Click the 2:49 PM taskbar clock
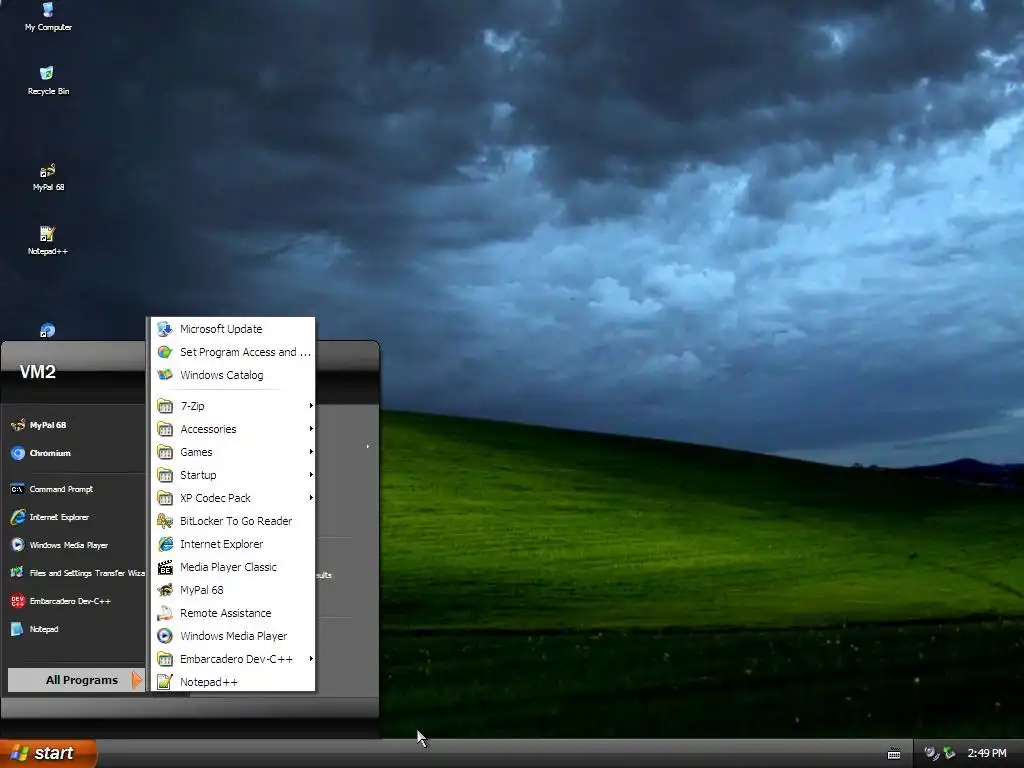This screenshot has height=768, width=1024. click(987, 754)
